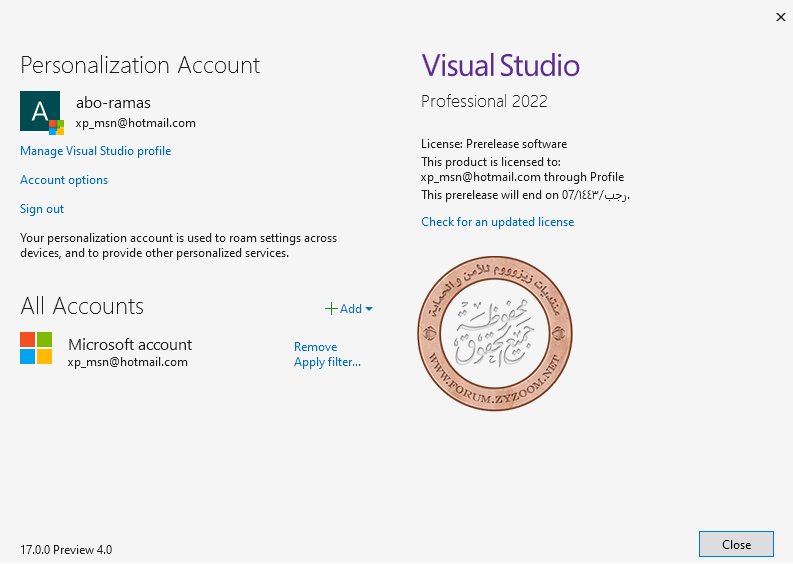
Task: Open Apply filter for Microsoft account
Action: 327,362
